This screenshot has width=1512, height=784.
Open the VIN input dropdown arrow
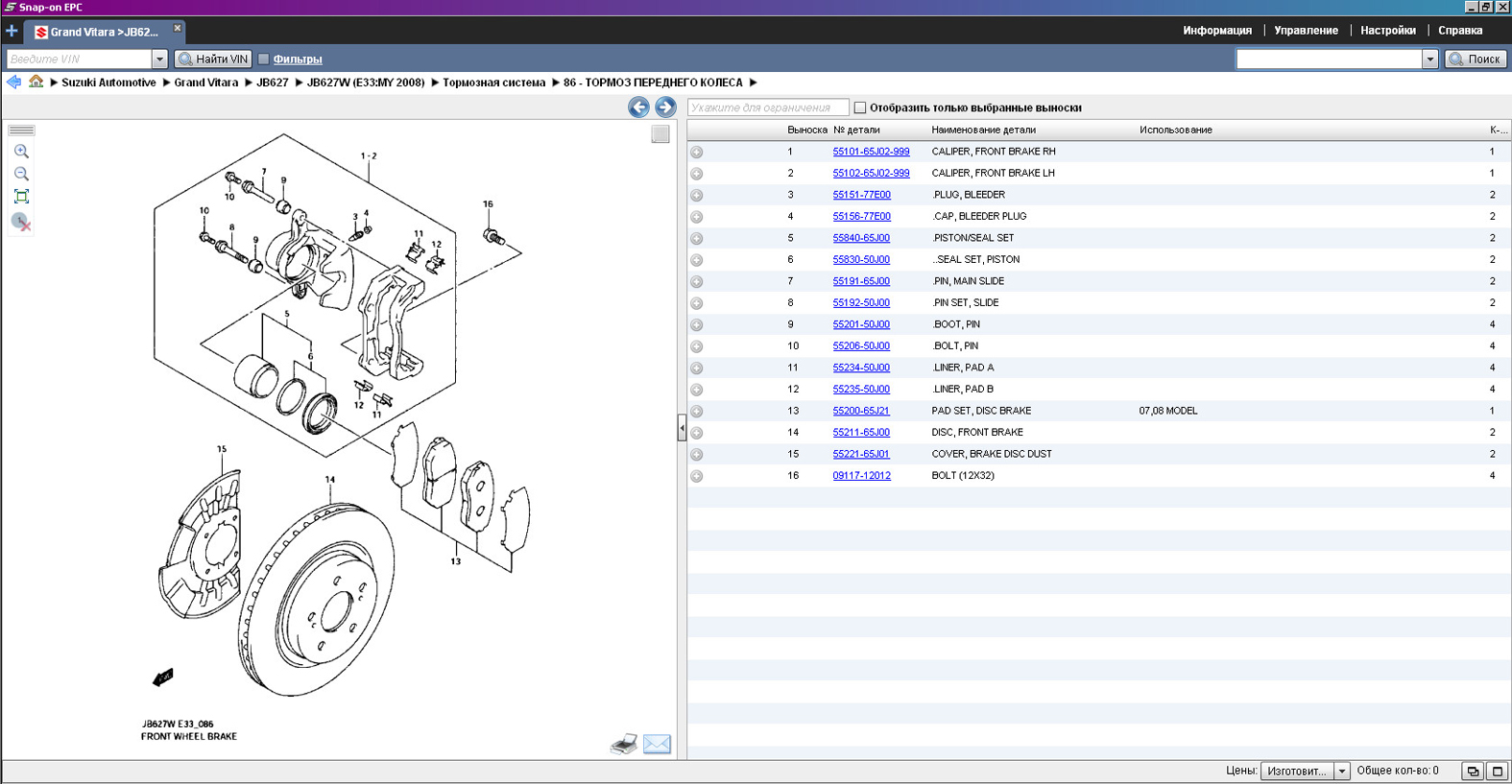tap(159, 59)
